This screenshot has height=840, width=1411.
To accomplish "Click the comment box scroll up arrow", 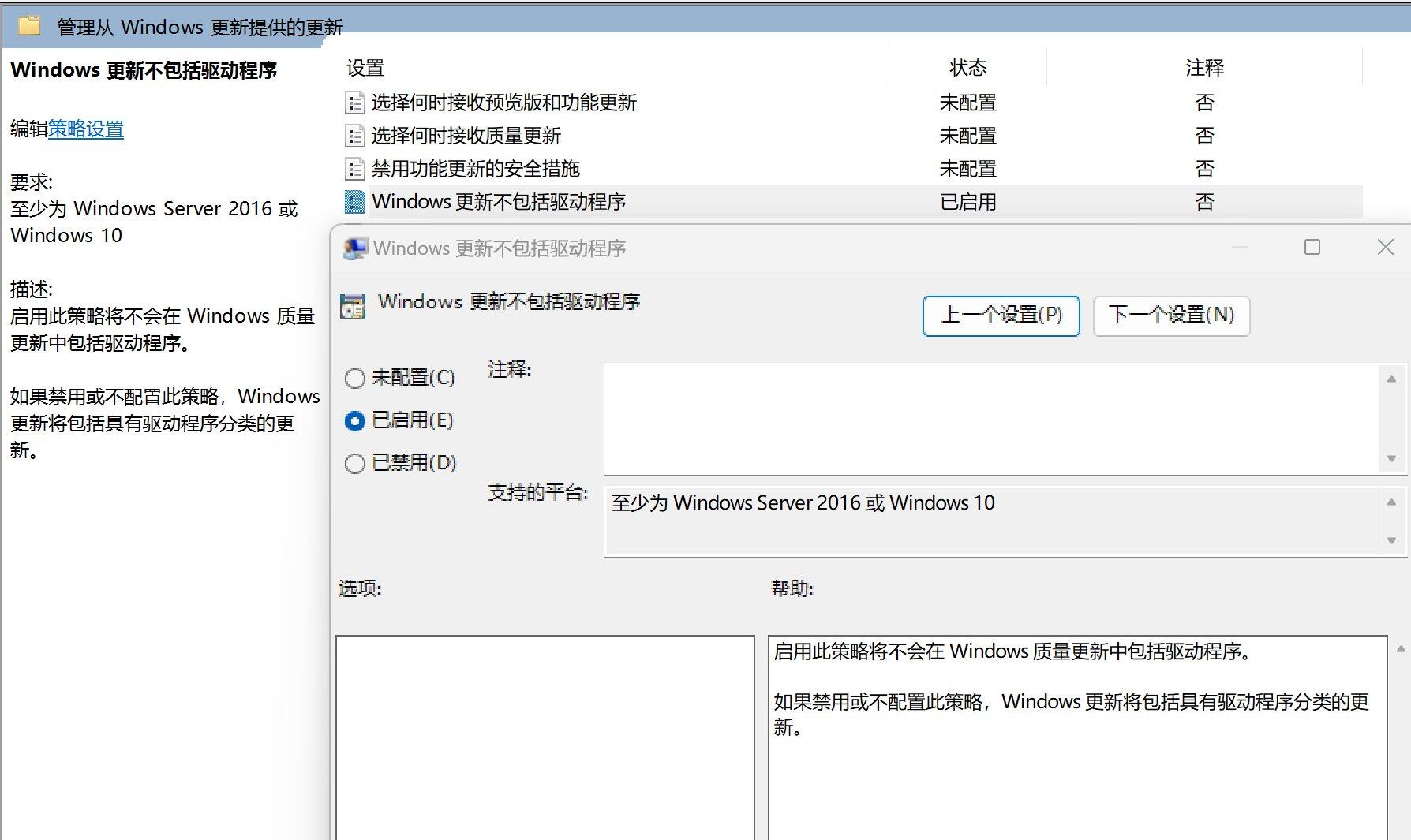I will click(1391, 379).
